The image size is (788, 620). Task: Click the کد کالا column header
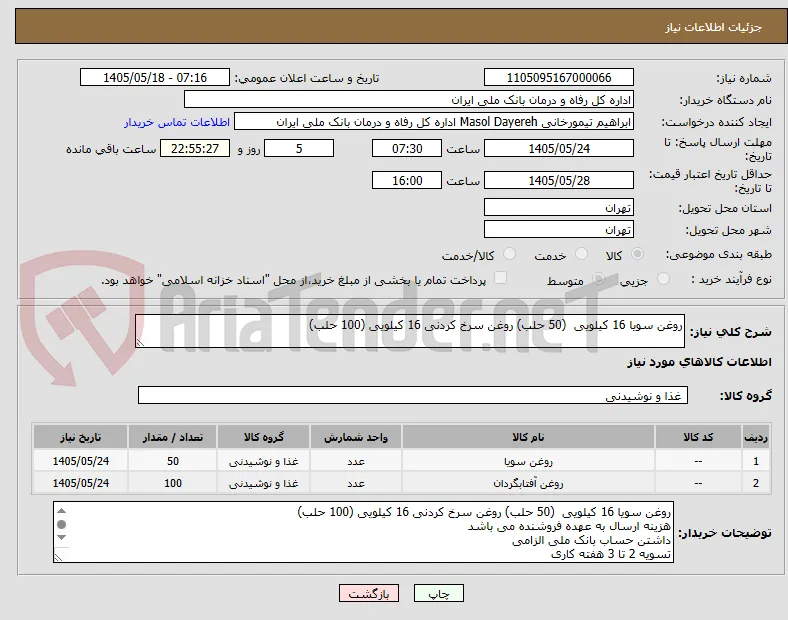click(698, 437)
